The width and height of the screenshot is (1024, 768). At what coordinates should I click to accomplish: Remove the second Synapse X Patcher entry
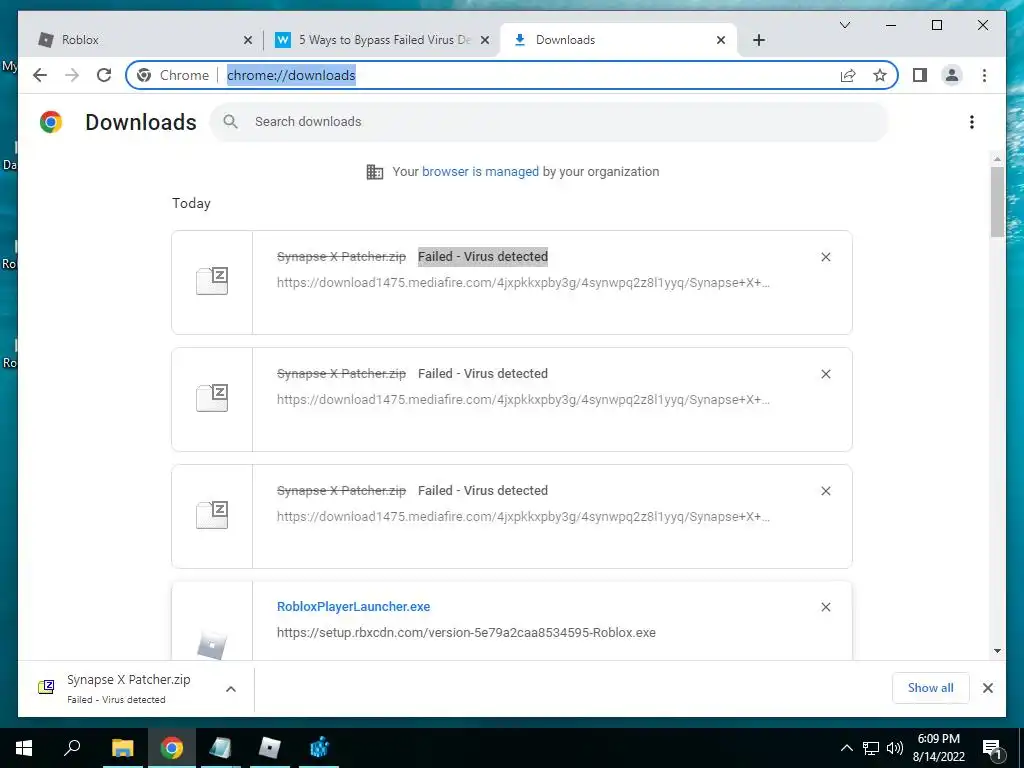[x=825, y=374]
